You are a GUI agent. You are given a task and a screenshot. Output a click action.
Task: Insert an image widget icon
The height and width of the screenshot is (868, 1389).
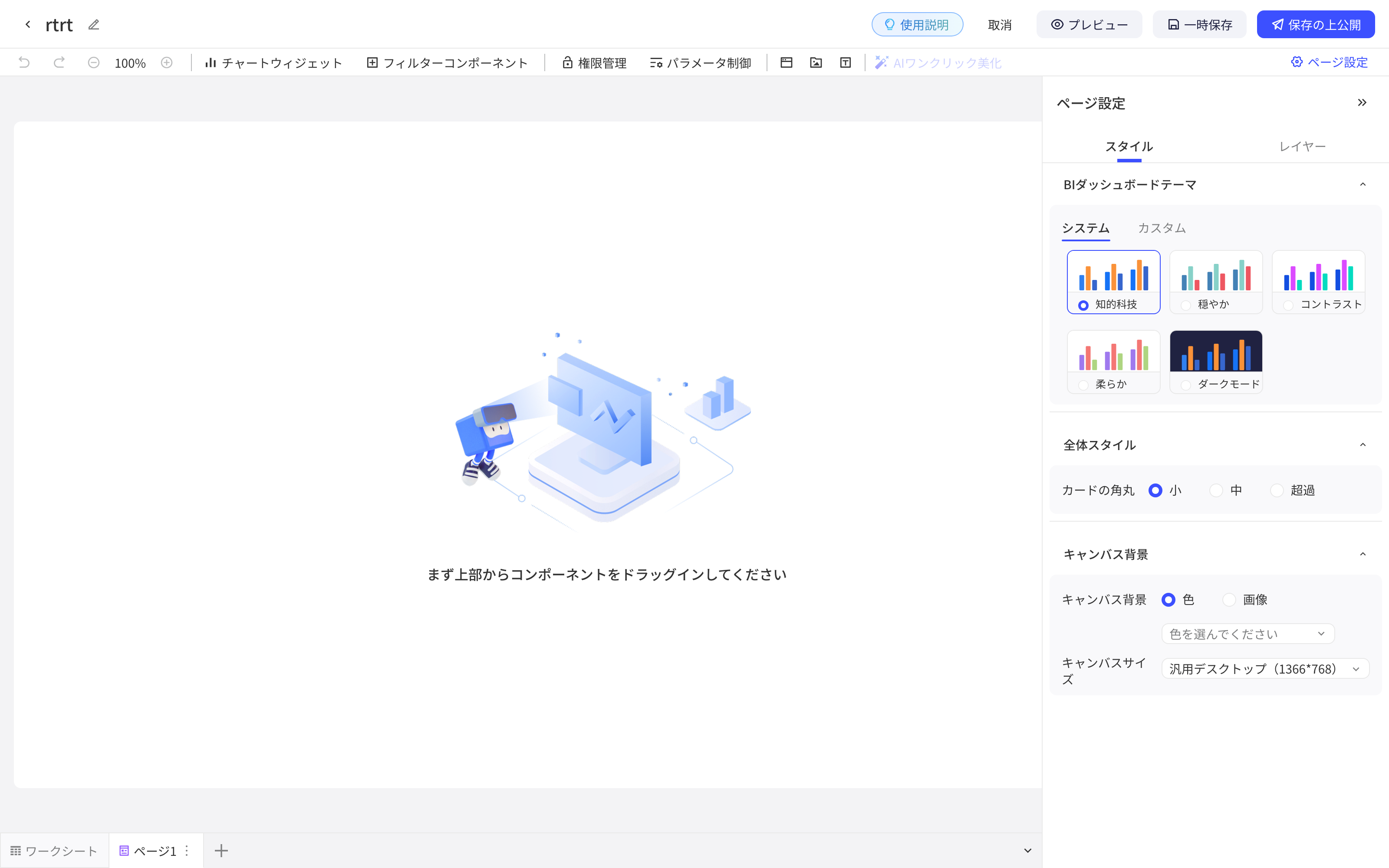(816, 62)
